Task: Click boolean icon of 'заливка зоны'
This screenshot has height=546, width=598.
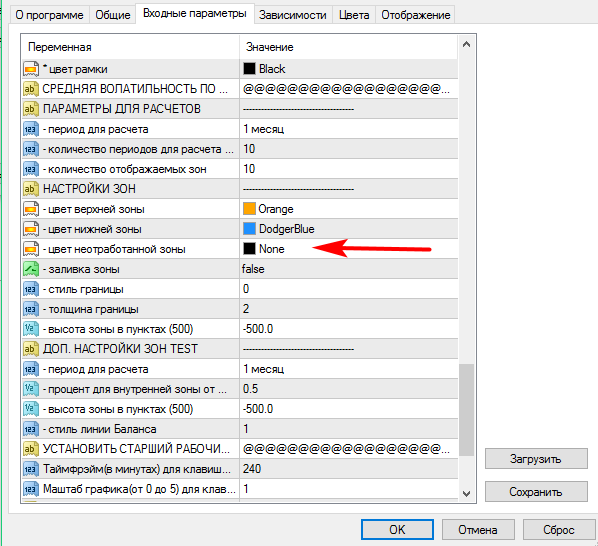Action: [31, 269]
